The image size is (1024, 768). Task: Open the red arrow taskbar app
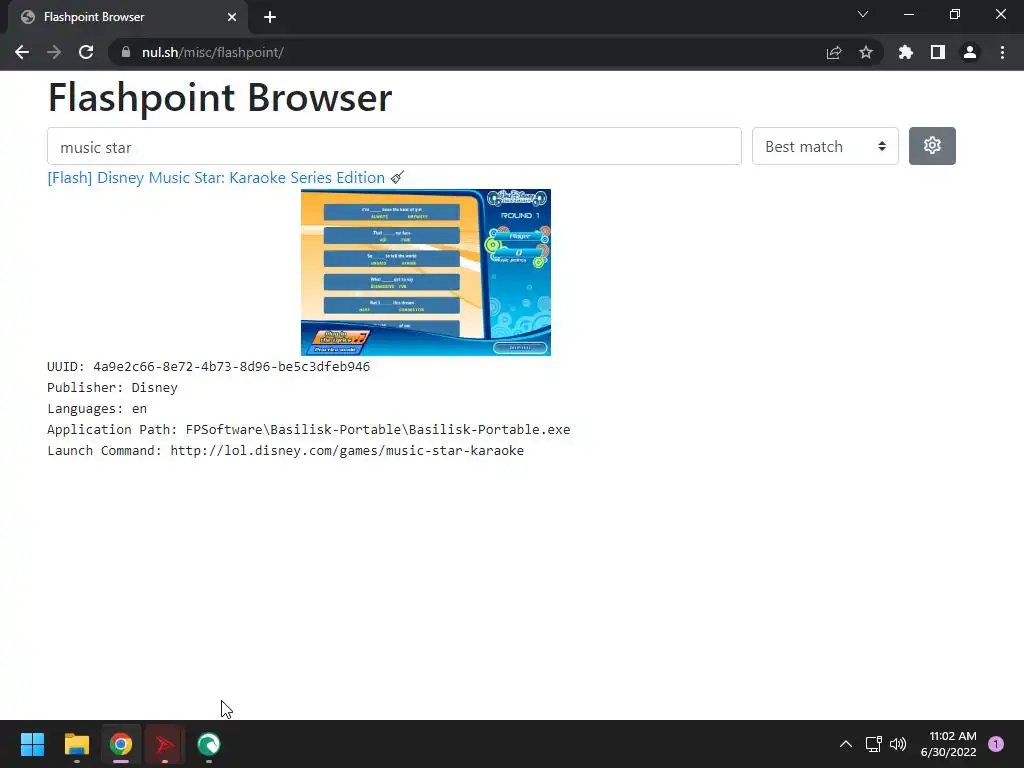165,744
